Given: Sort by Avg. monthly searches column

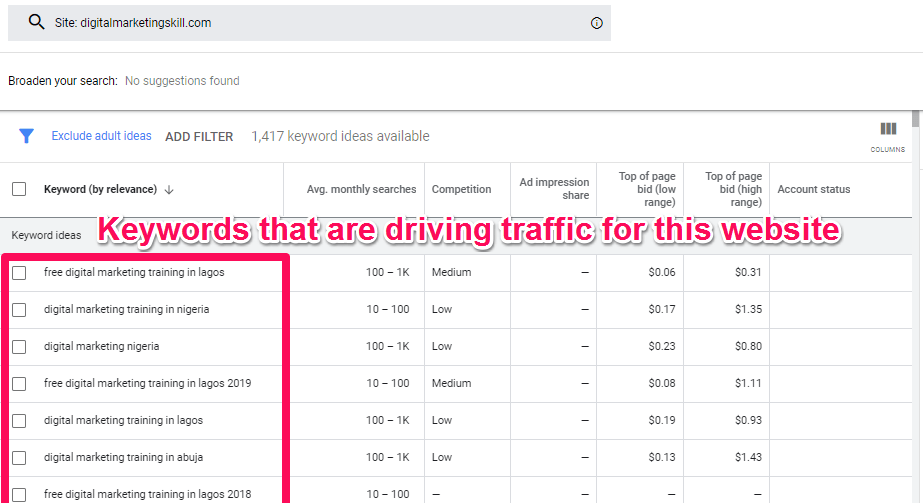Looking at the screenshot, I should 362,189.
